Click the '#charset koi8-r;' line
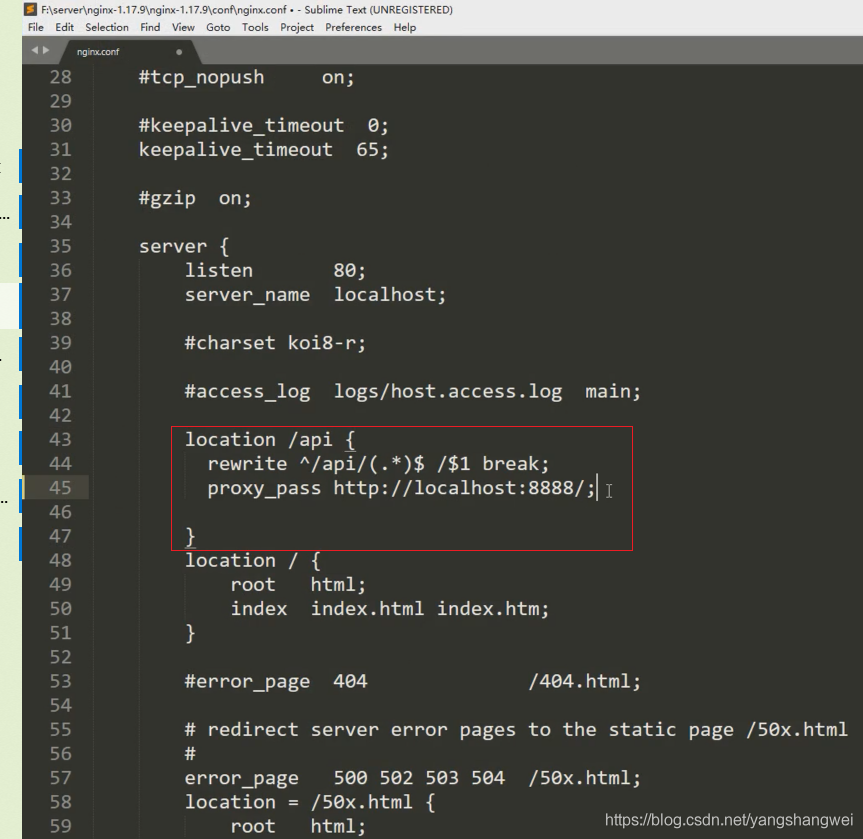Viewport: 863px width, 839px height. 275,343
